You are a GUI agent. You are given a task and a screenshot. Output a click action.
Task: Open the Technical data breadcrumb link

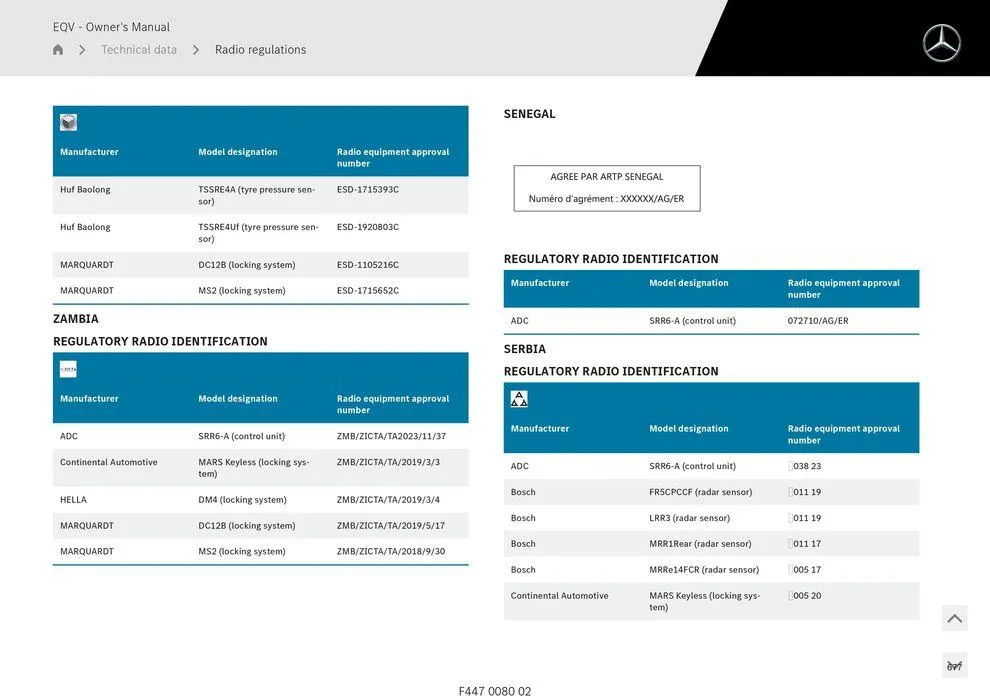(x=140, y=48)
